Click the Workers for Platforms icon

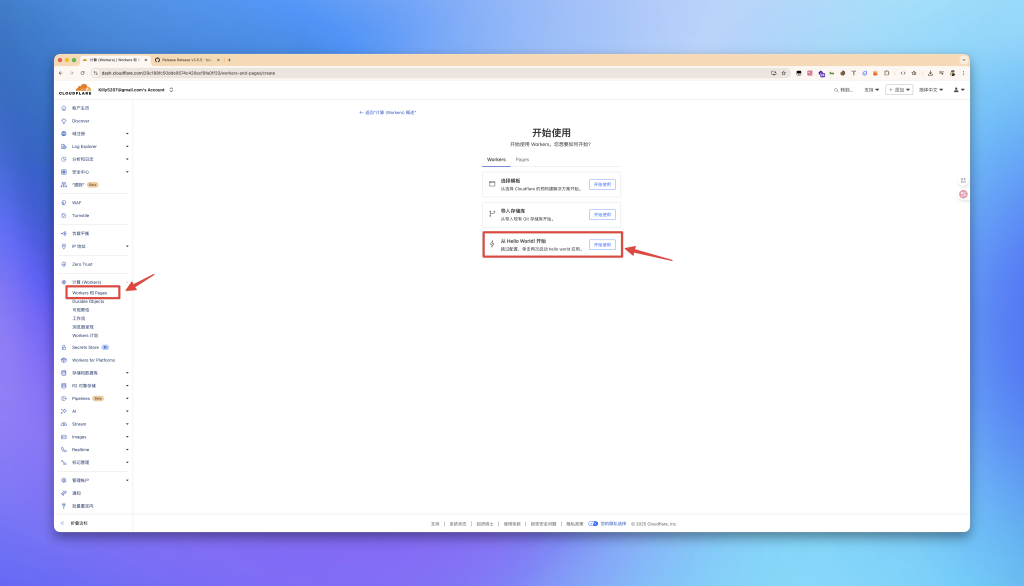coord(64,360)
